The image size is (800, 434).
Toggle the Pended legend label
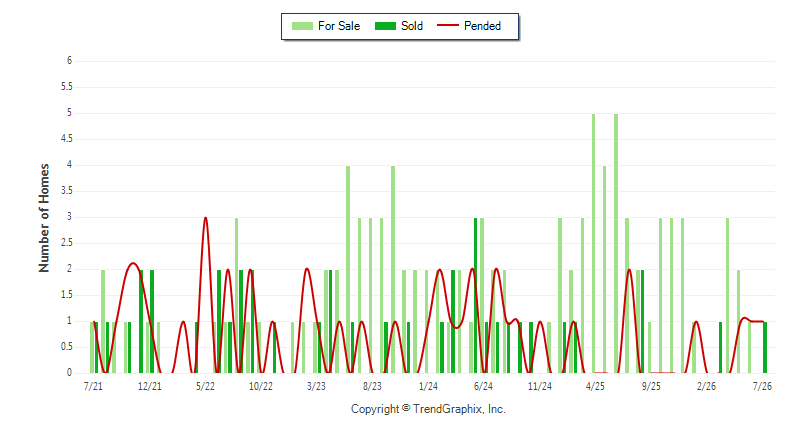482,26
